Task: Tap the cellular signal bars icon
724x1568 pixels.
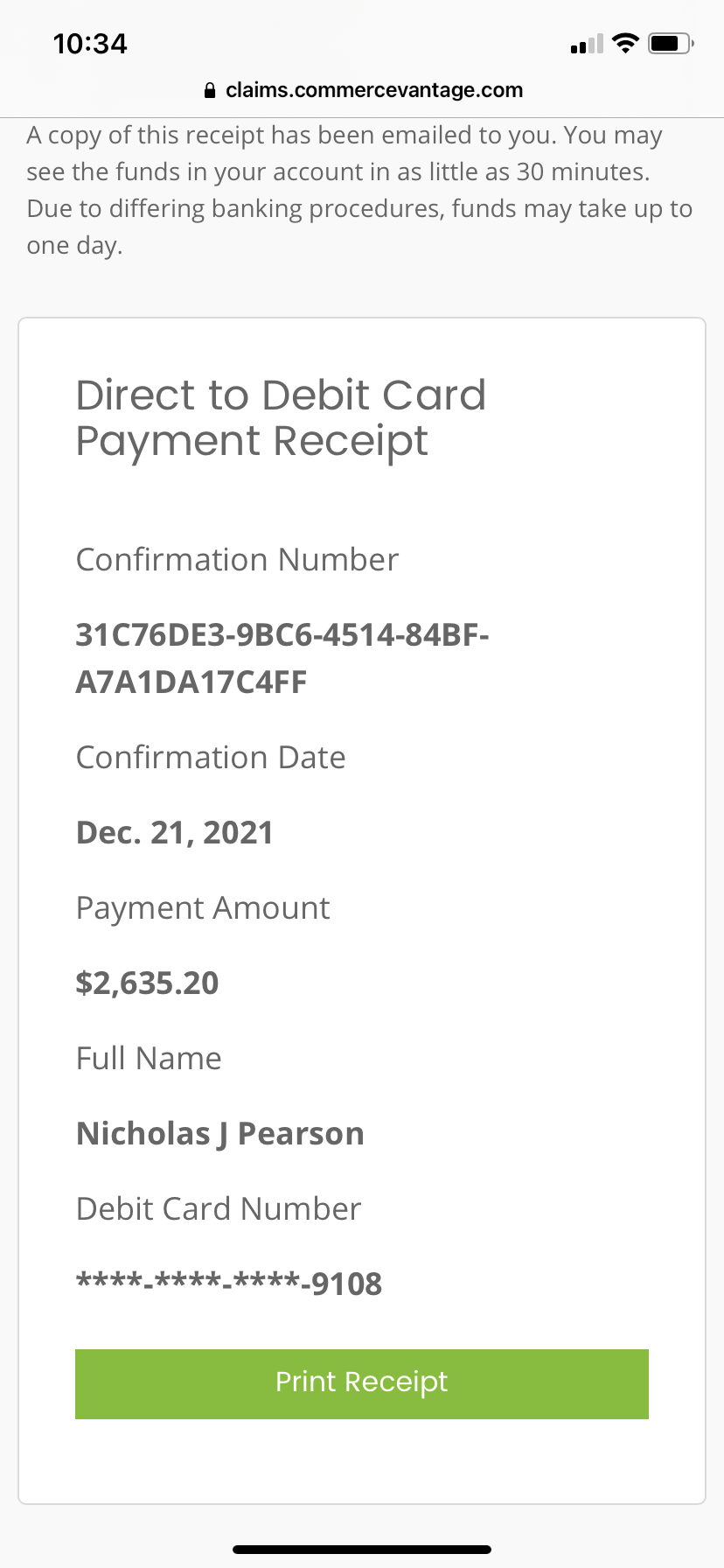Action: [587, 44]
